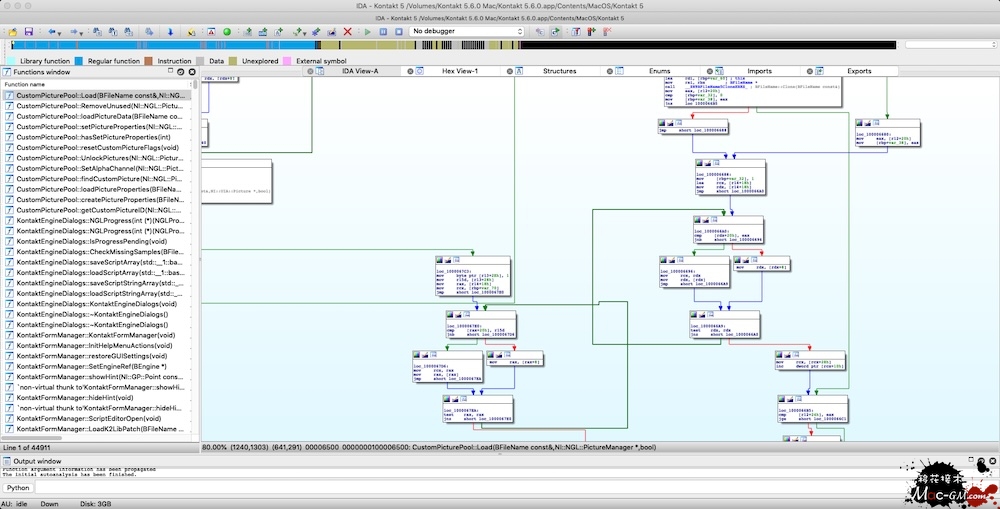The image size is (1000, 509).
Task: Close the Hex View-1 tab
Action: (x=409, y=71)
